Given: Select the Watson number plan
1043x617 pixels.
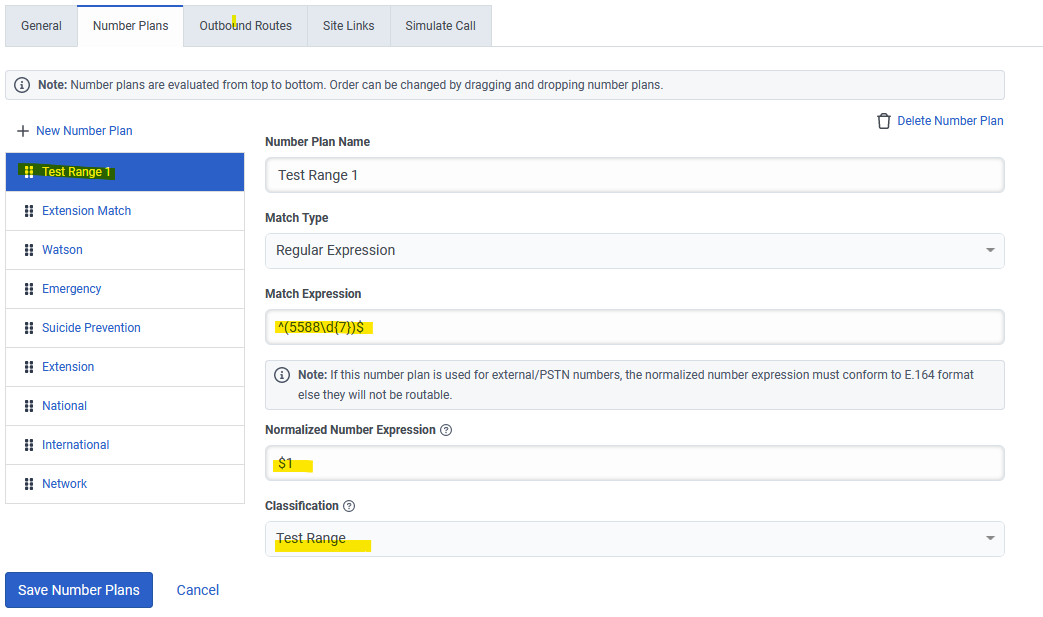Looking at the screenshot, I should point(62,249).
